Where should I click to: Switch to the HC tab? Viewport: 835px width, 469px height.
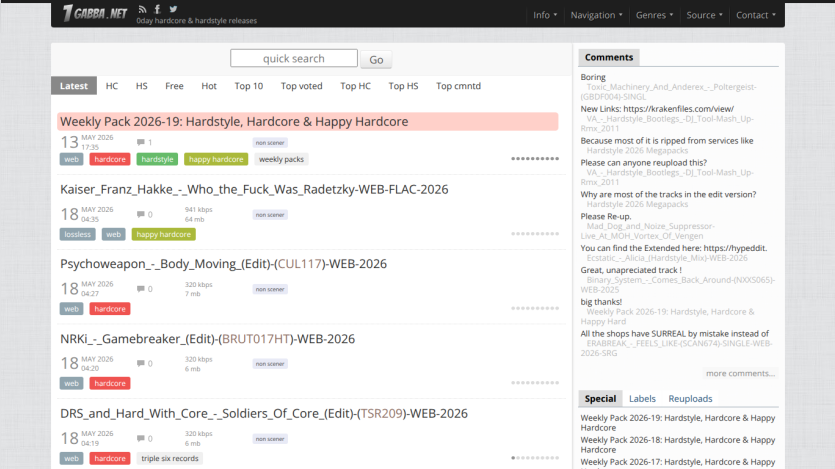coord(112,86)
